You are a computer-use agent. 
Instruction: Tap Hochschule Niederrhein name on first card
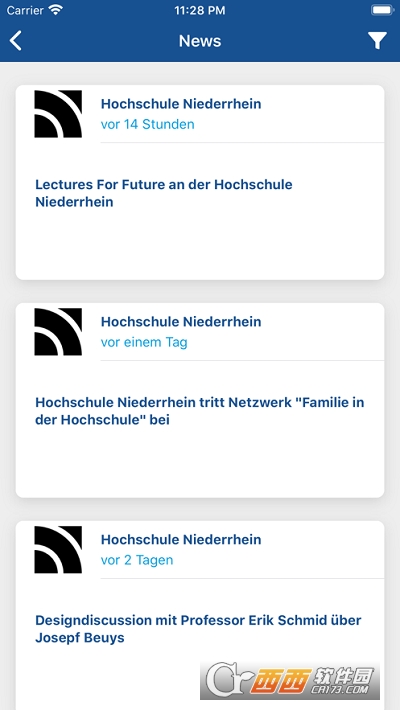point(181,104)
